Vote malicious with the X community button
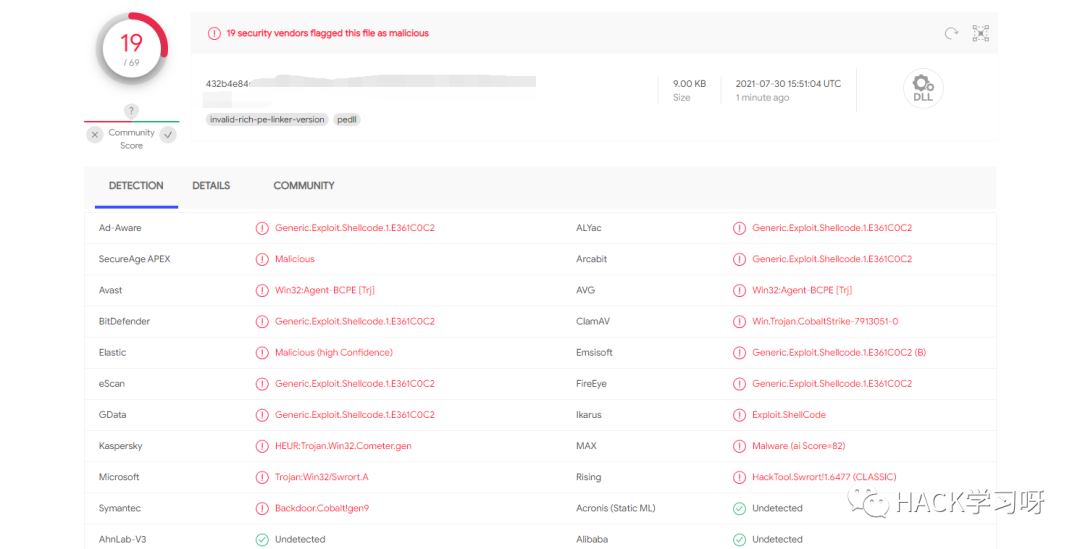Screen dimensions: 1080x549 (x=95, y=135)
